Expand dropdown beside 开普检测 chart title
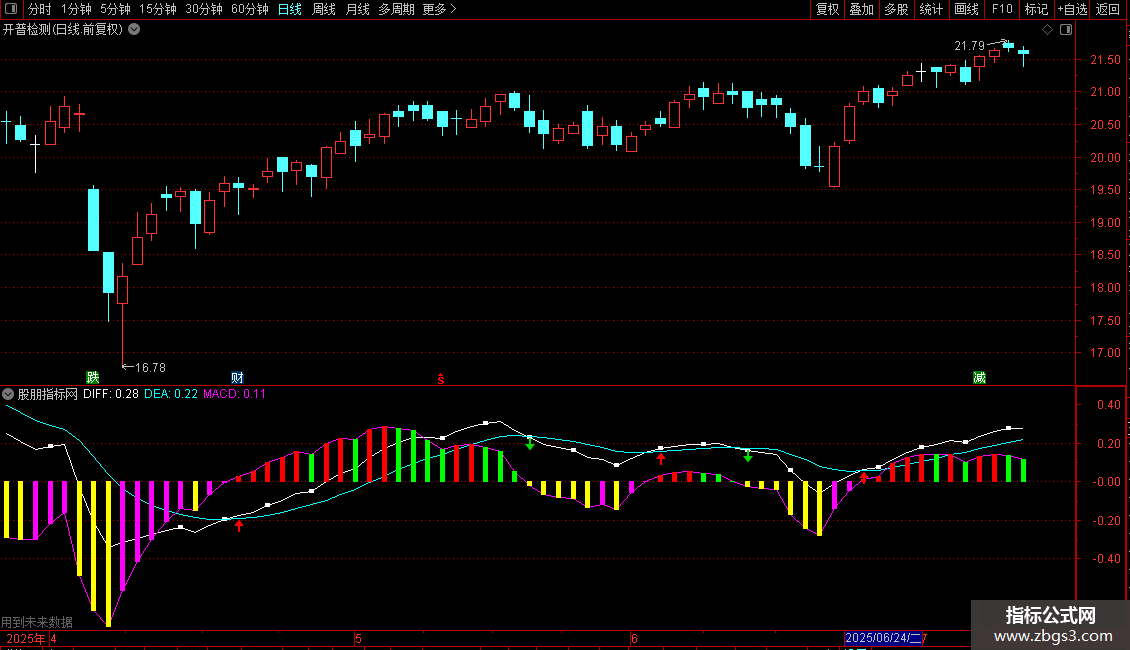 coord(134,29)
